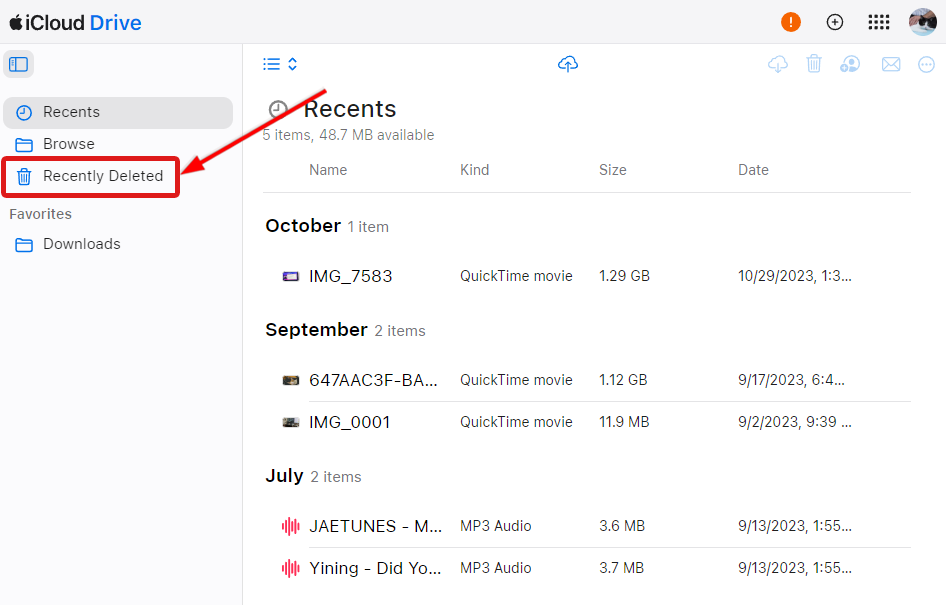Screen dimensions: 946x605
Task: Select the IMG_7583 file name
Action: point(351,276)
